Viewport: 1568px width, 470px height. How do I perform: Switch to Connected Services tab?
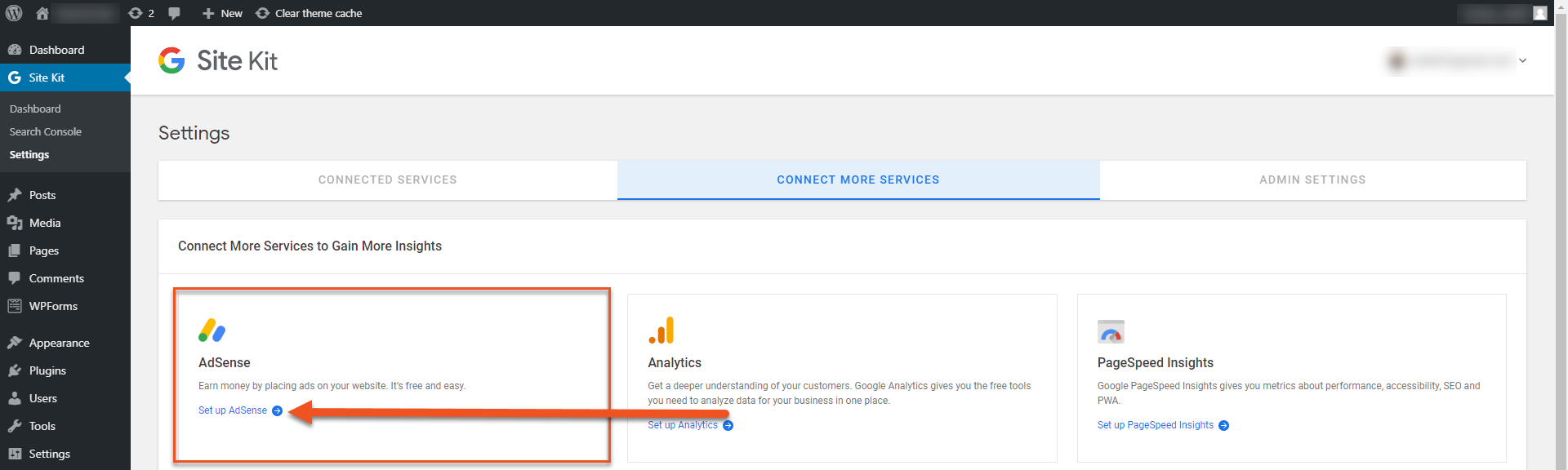pyautogui.click(x=387, y=180)
